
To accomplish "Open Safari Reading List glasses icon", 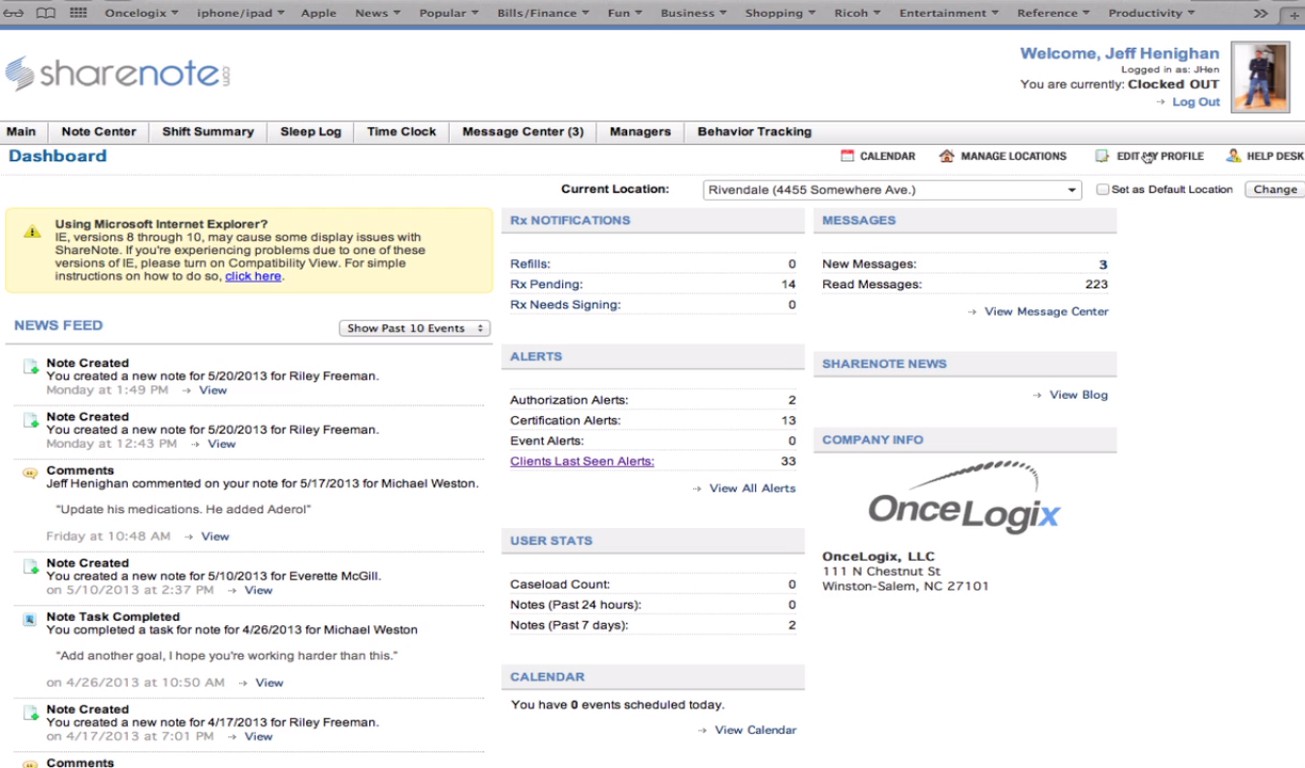I will coord(14,12).
